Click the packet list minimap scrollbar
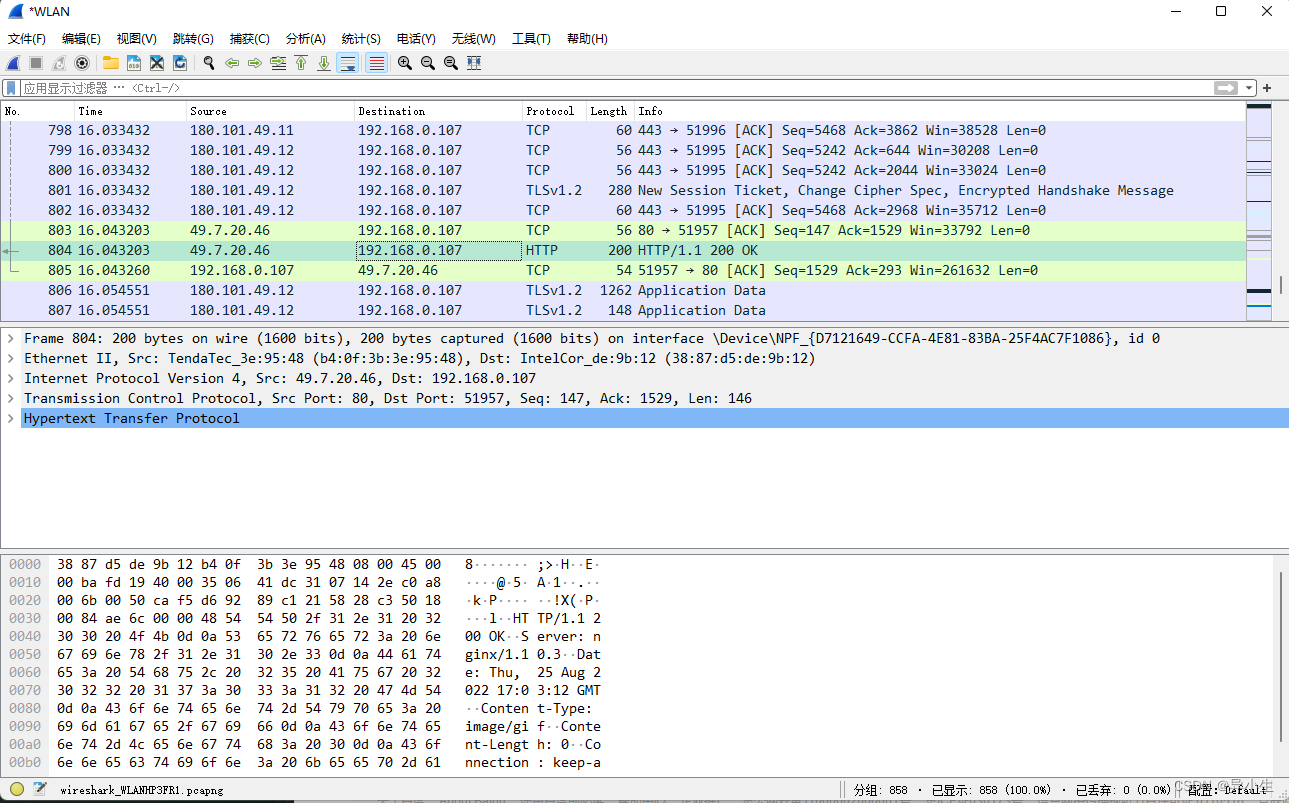1289x803 pixels. pyautogui.click(x=1259, y=210)
